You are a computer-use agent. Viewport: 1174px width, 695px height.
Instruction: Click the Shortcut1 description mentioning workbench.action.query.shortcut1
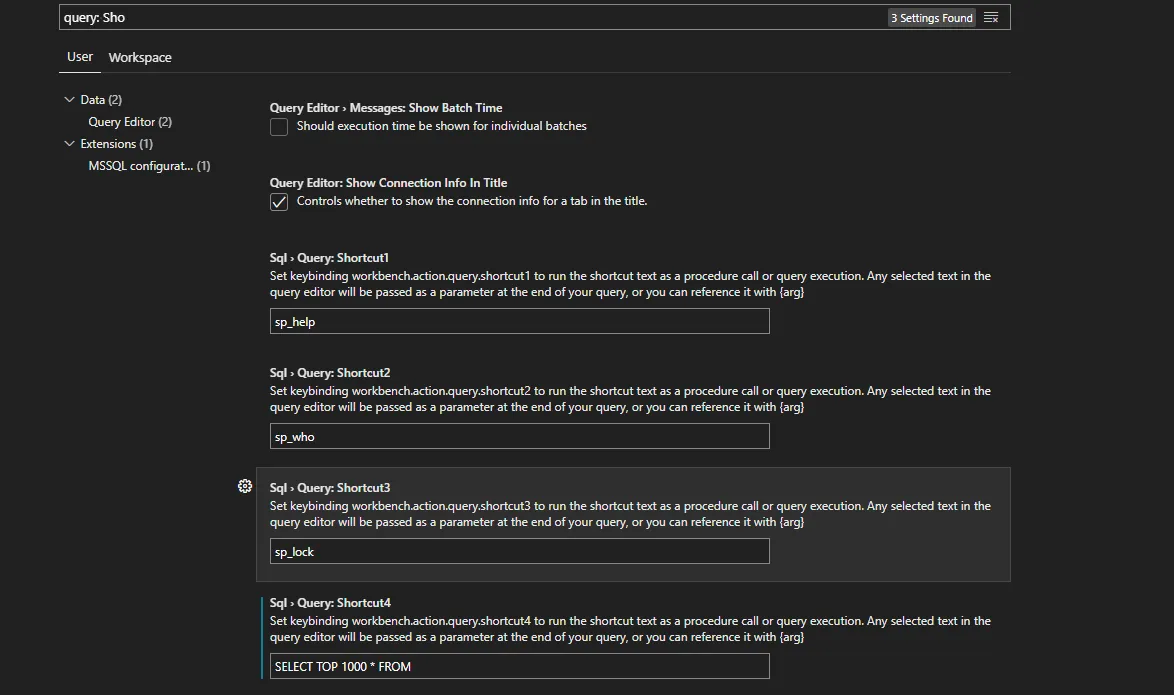point(630,284)
